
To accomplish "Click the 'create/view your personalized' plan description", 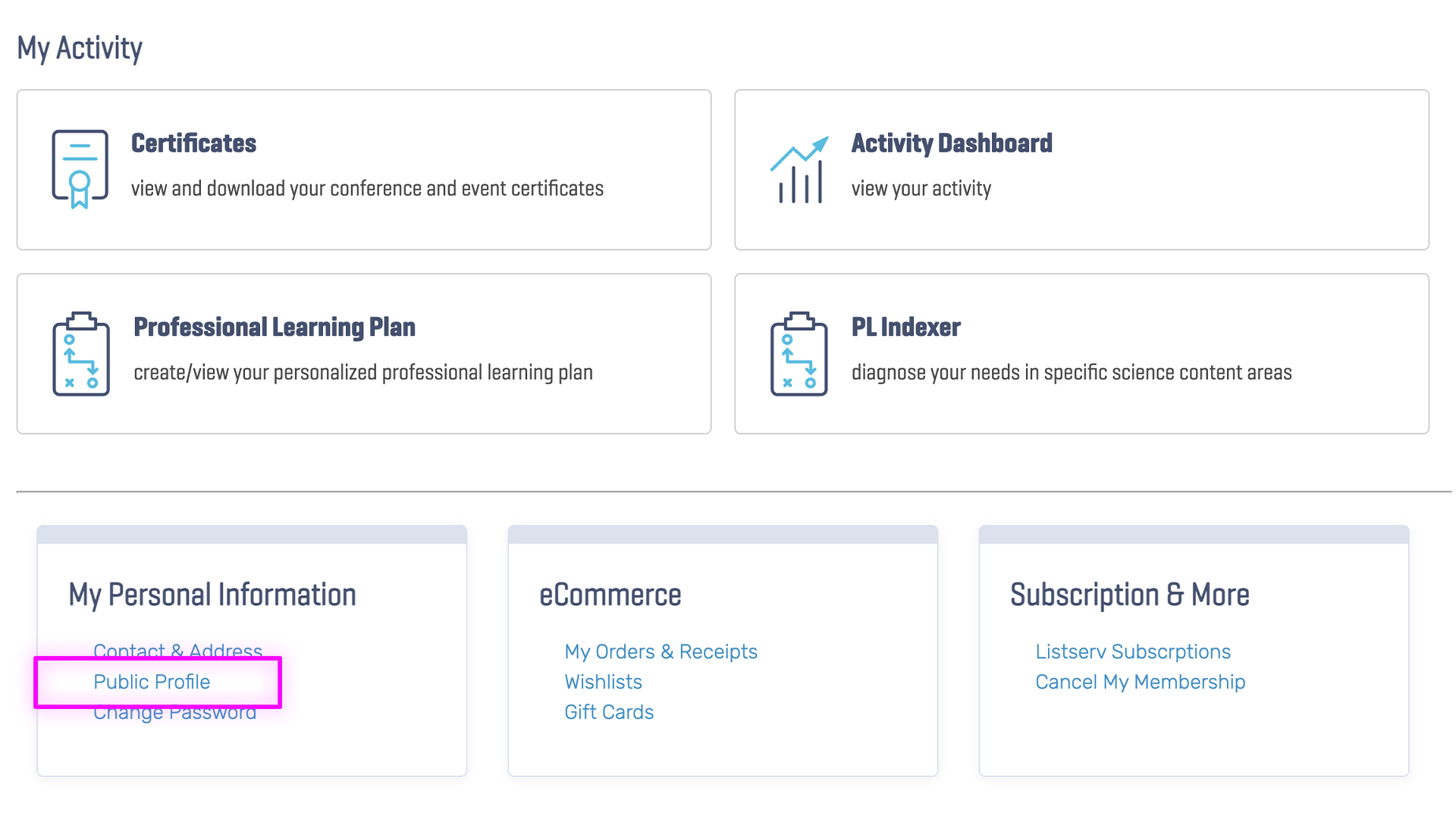I will pyautogui.click(x=363, y=372).
